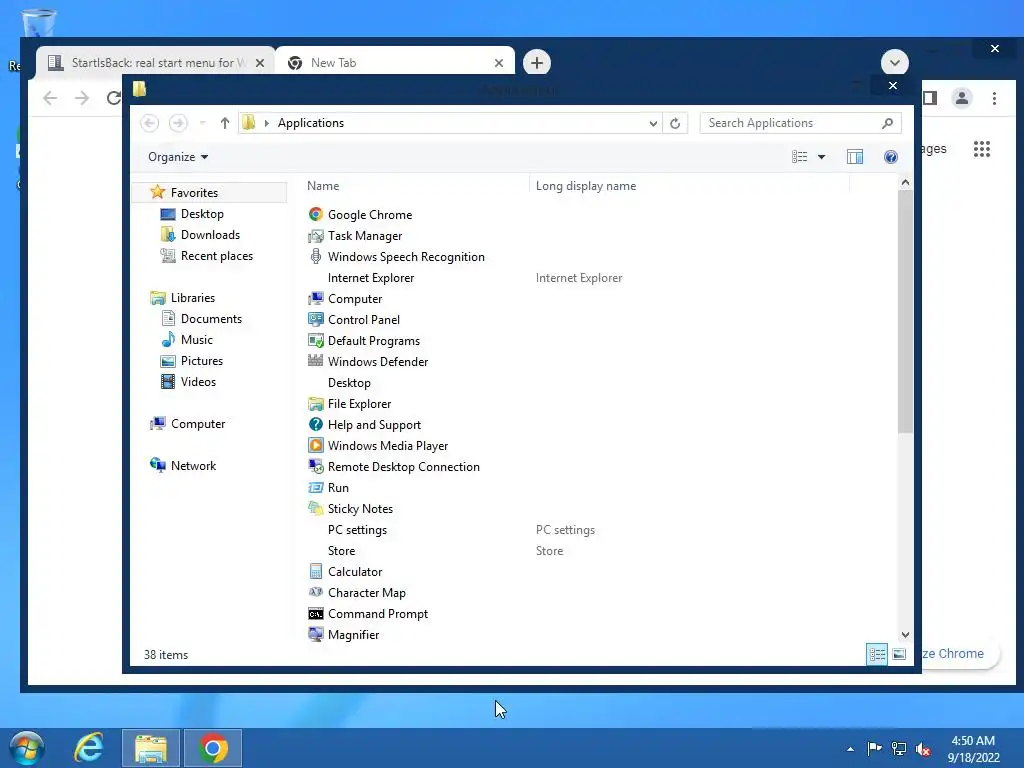1024x768 pixels.
Task: Select the Run entry
Action: [x=328, y=487]
